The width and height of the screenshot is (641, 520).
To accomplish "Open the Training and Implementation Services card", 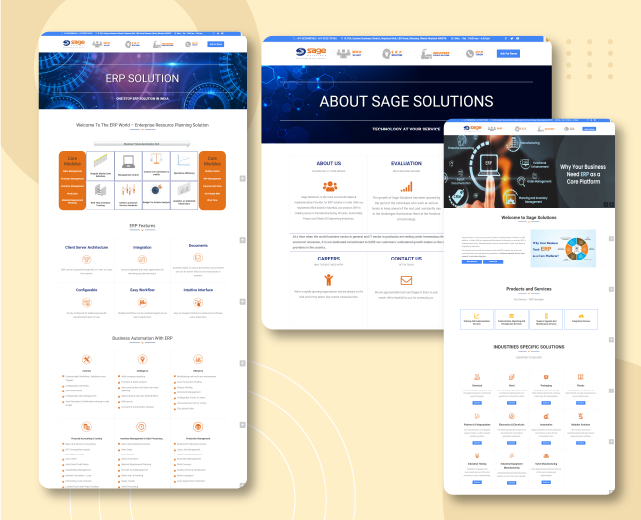I will click(477, 319).
